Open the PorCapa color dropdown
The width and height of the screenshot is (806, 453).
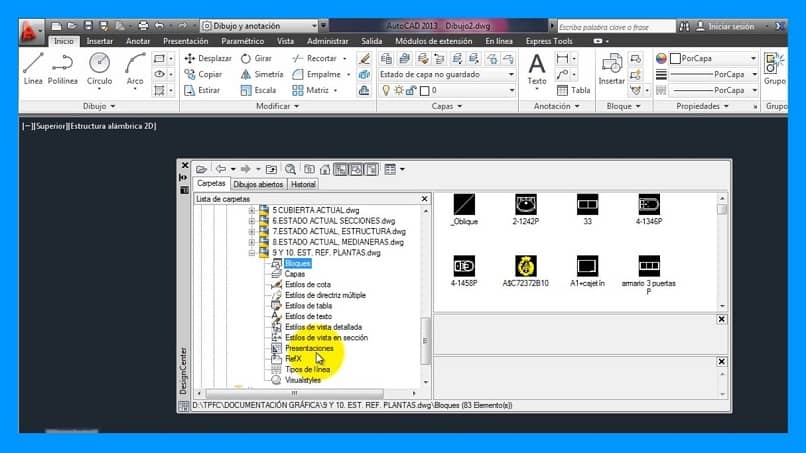point(754,59)
